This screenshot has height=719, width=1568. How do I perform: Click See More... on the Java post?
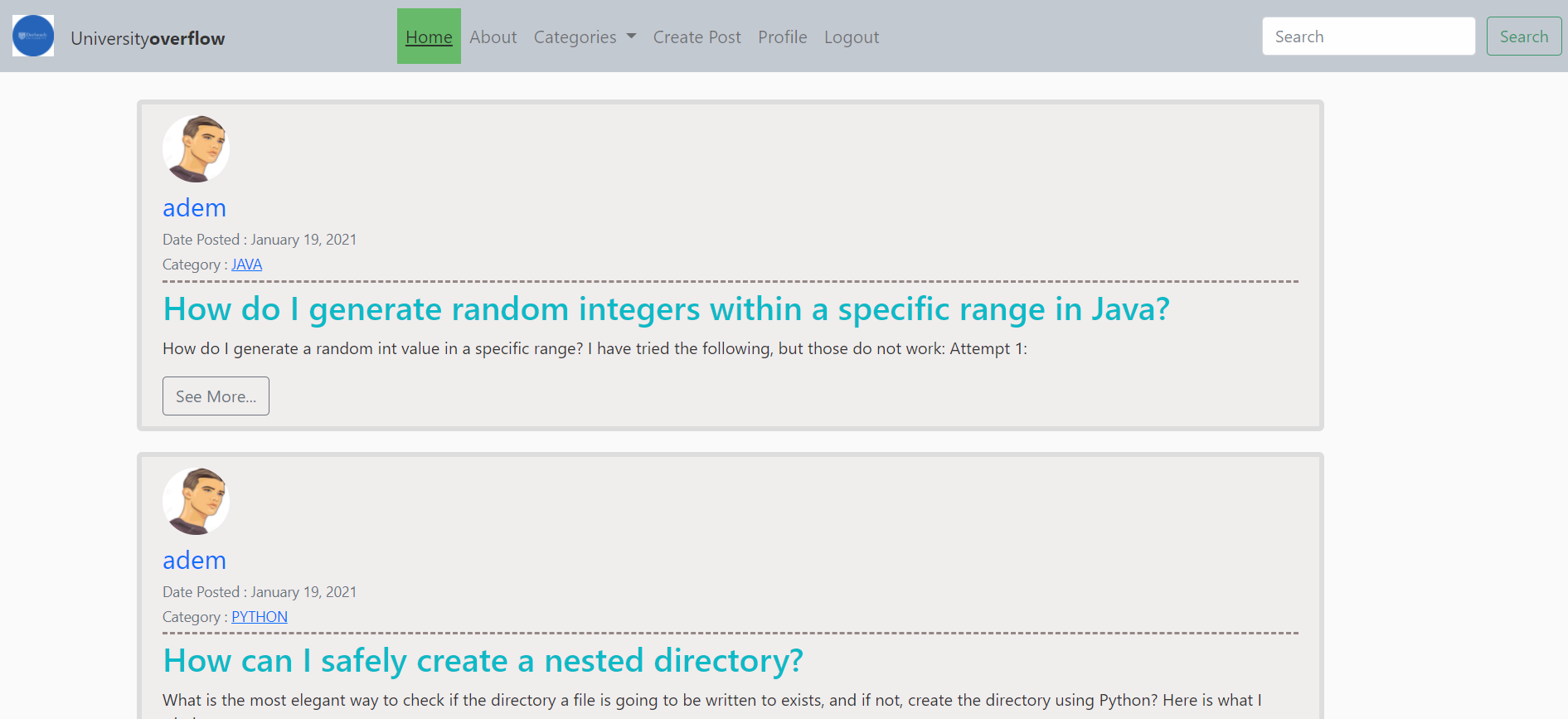[x=216, y=396]
